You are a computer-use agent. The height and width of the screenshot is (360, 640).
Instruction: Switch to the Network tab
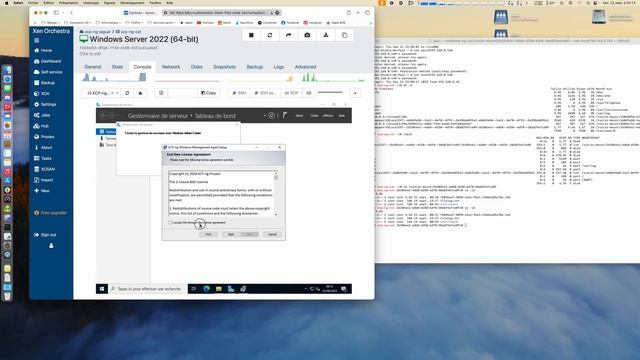pos(171,67)
